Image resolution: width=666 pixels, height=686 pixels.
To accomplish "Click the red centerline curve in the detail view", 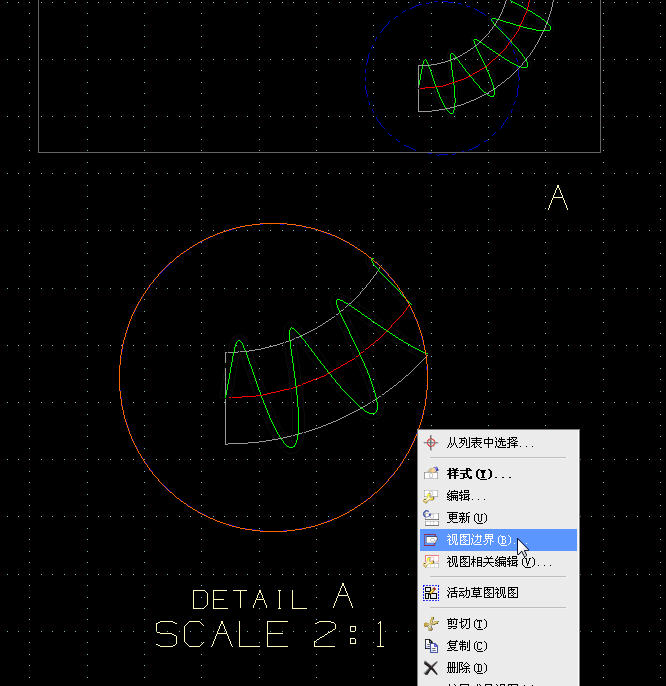I will point(328,374).
